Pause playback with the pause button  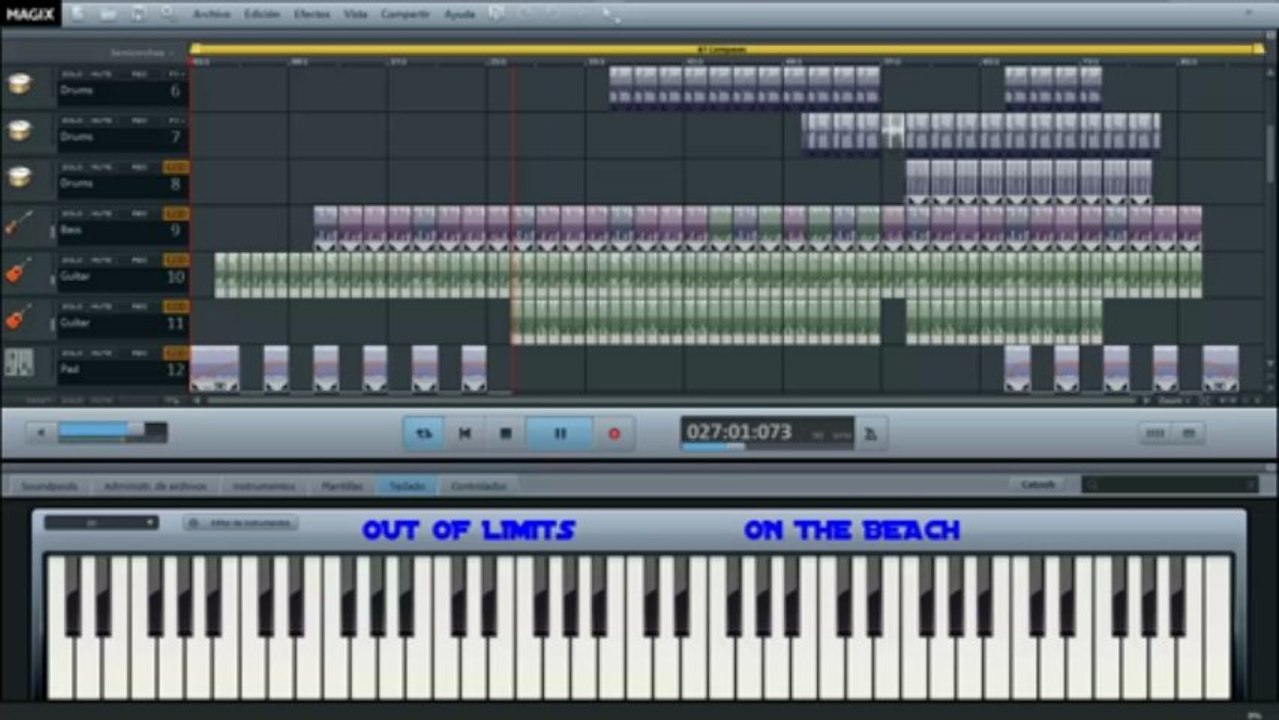point(560,433)
